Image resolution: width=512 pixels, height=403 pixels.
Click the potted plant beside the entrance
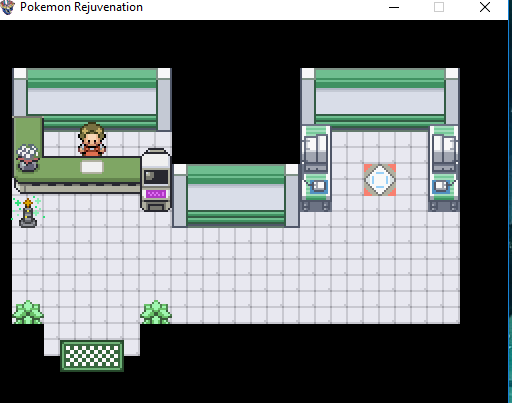(x=156, y=312)
